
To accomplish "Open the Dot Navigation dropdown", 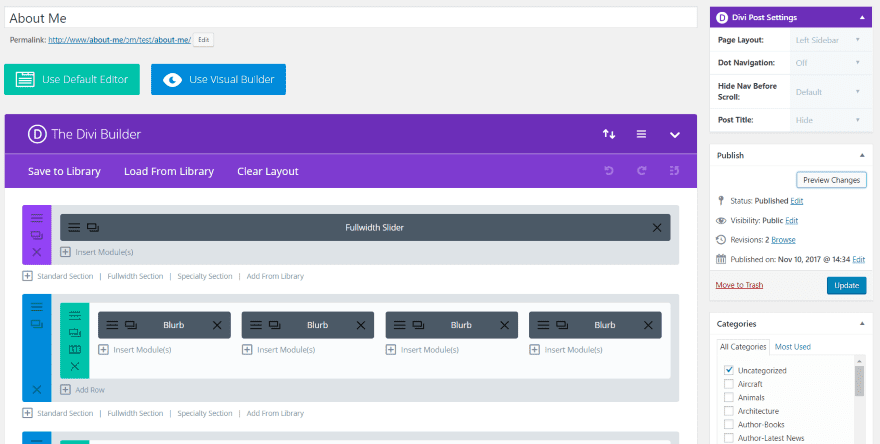I will coord(828,62).
